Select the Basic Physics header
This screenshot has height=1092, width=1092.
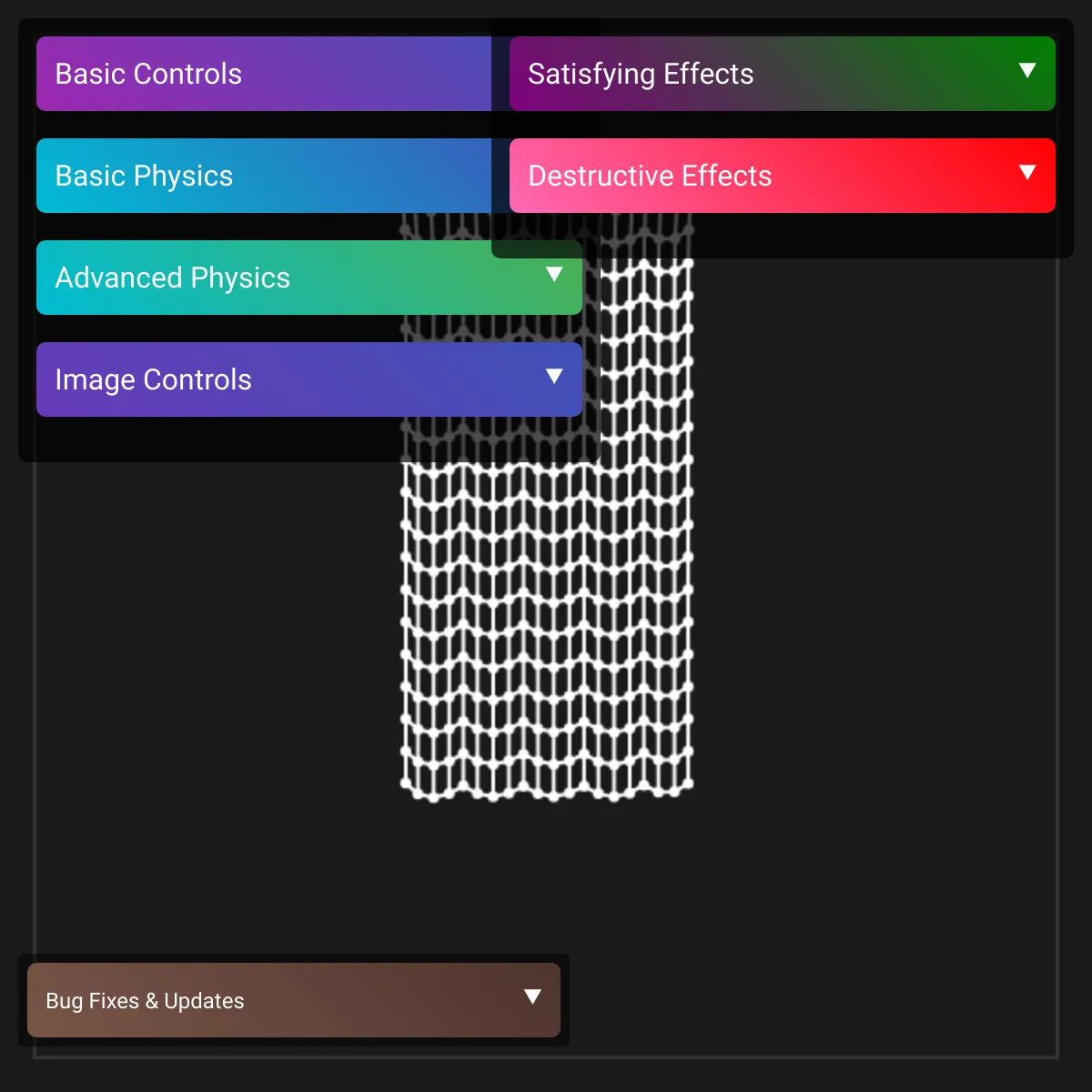(264, 176)
